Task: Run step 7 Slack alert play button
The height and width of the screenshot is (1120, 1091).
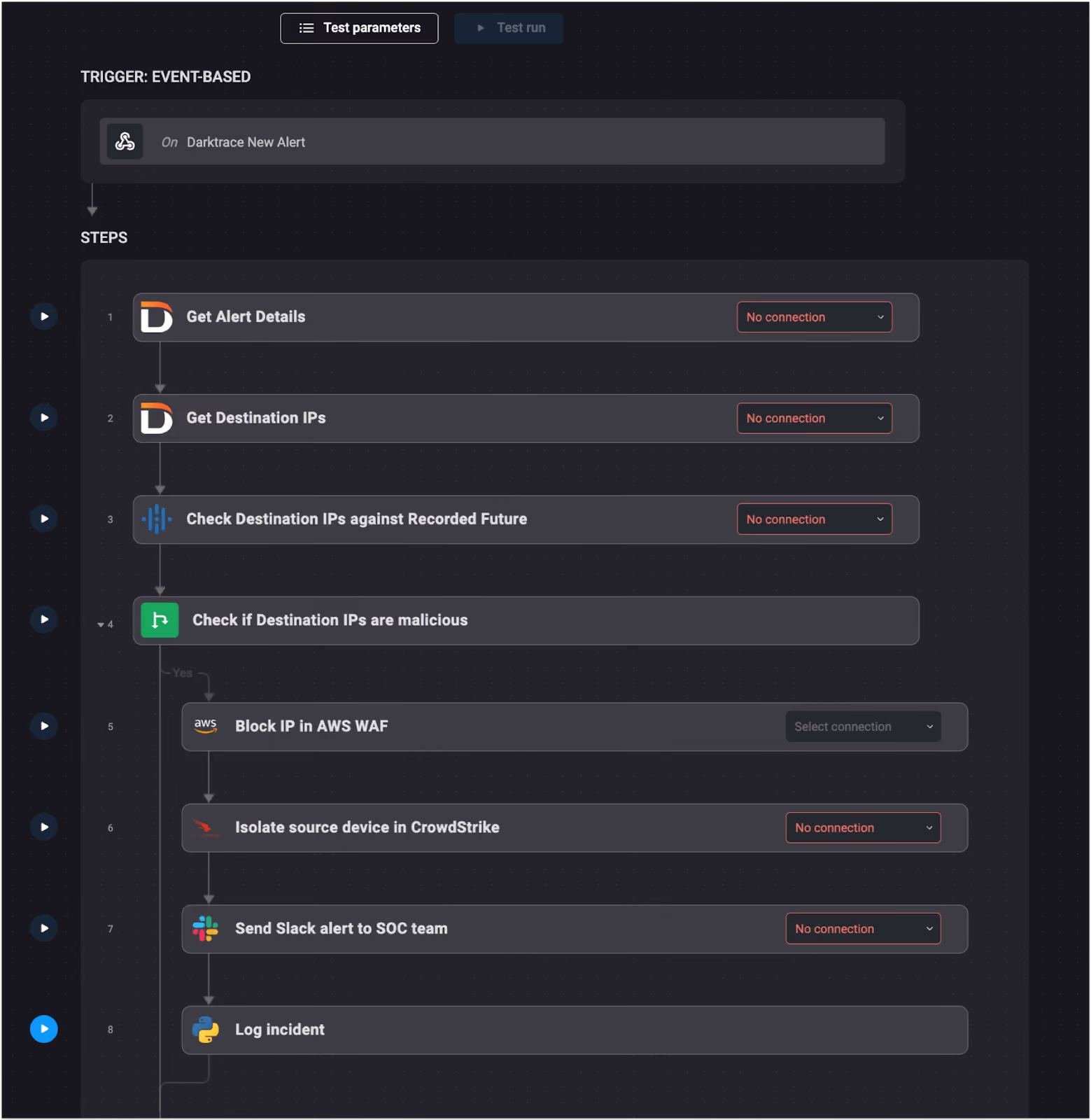Action: (44, 928)
